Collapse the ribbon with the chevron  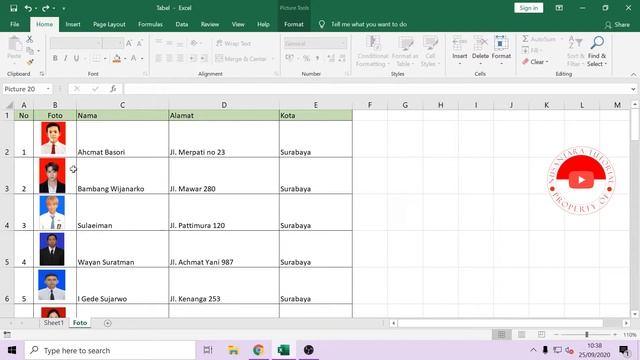(633, 75)
